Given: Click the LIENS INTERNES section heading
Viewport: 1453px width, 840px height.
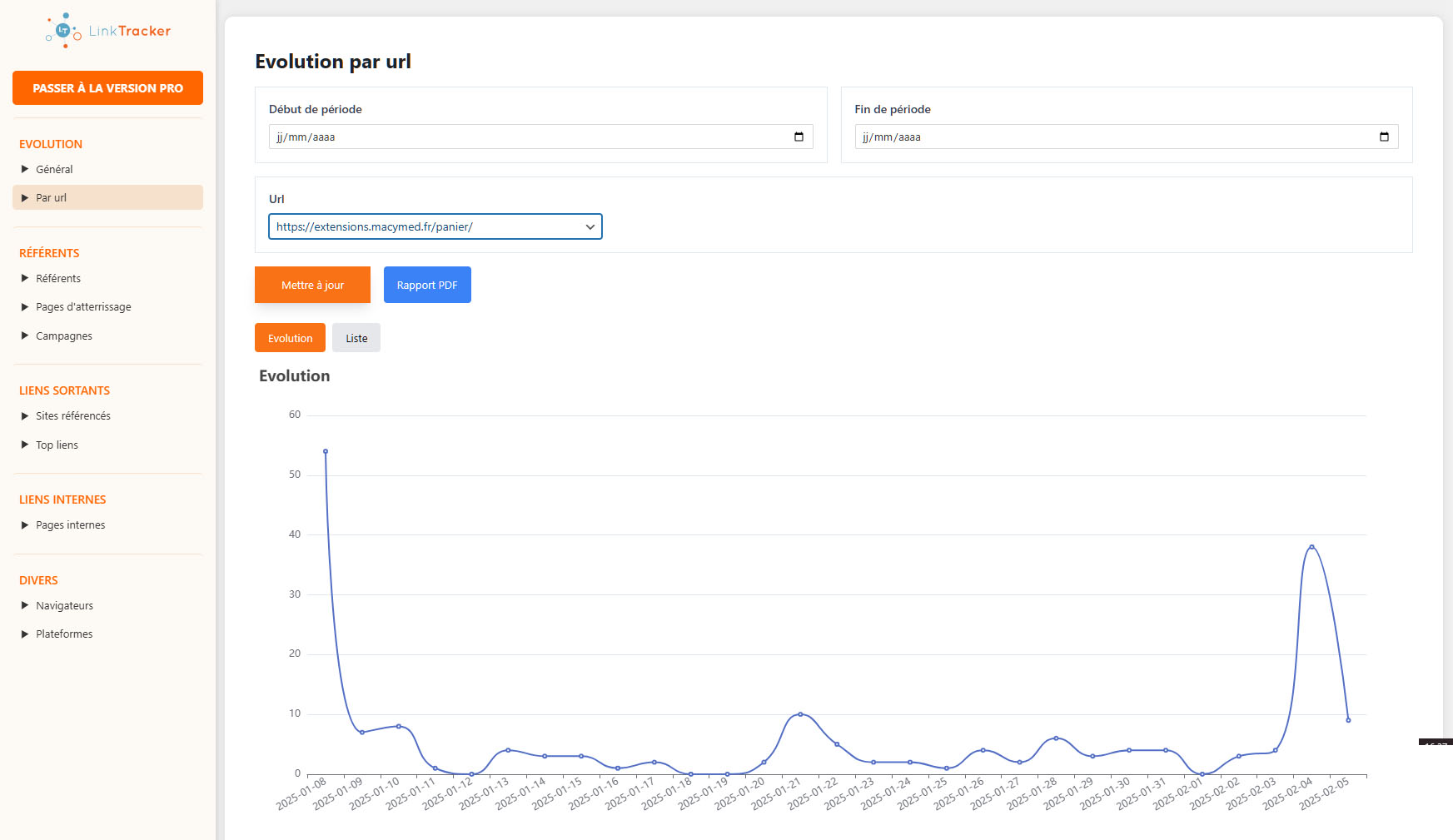Looking at the screenshot, I should (62, 500).
